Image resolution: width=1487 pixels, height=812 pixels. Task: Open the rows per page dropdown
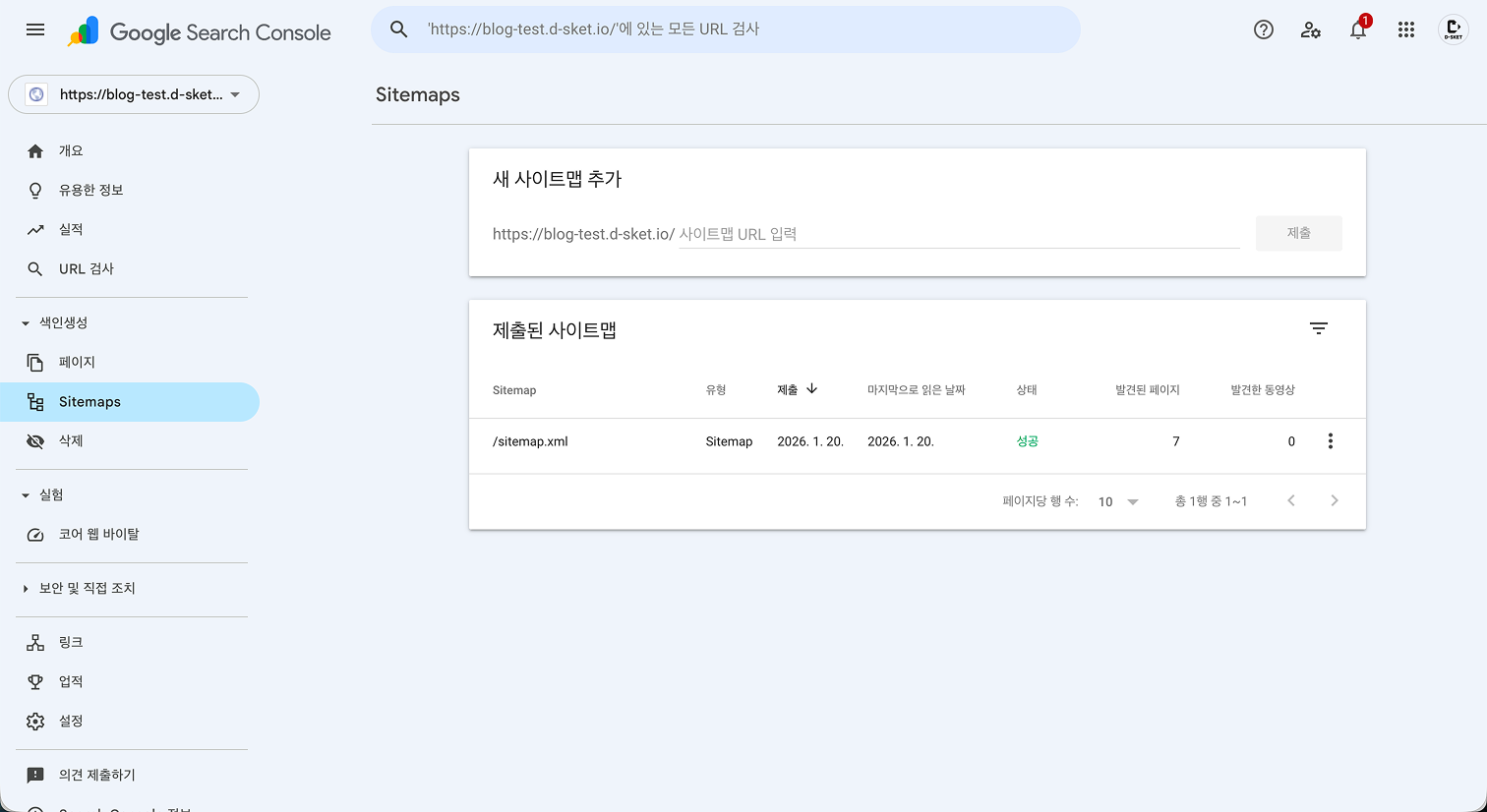(1116, 501)
